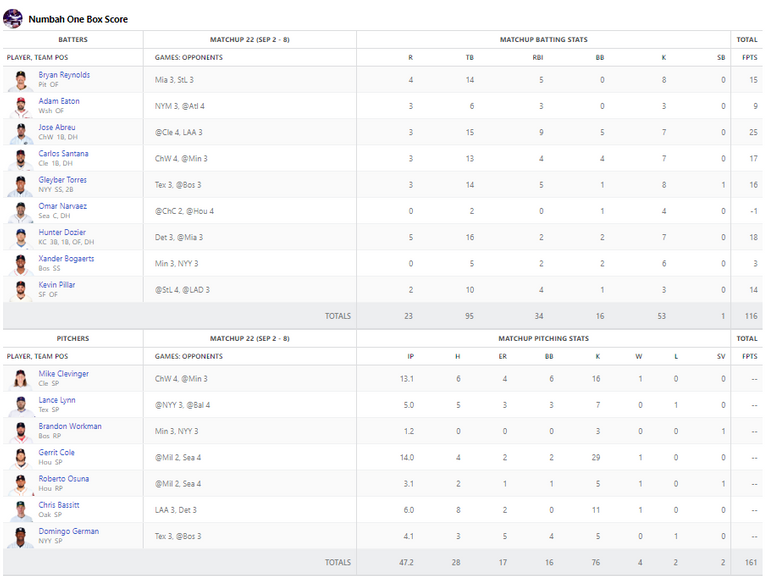Open Gleyber Torres player page
This screenshot has height=576, width=768.
63,180
